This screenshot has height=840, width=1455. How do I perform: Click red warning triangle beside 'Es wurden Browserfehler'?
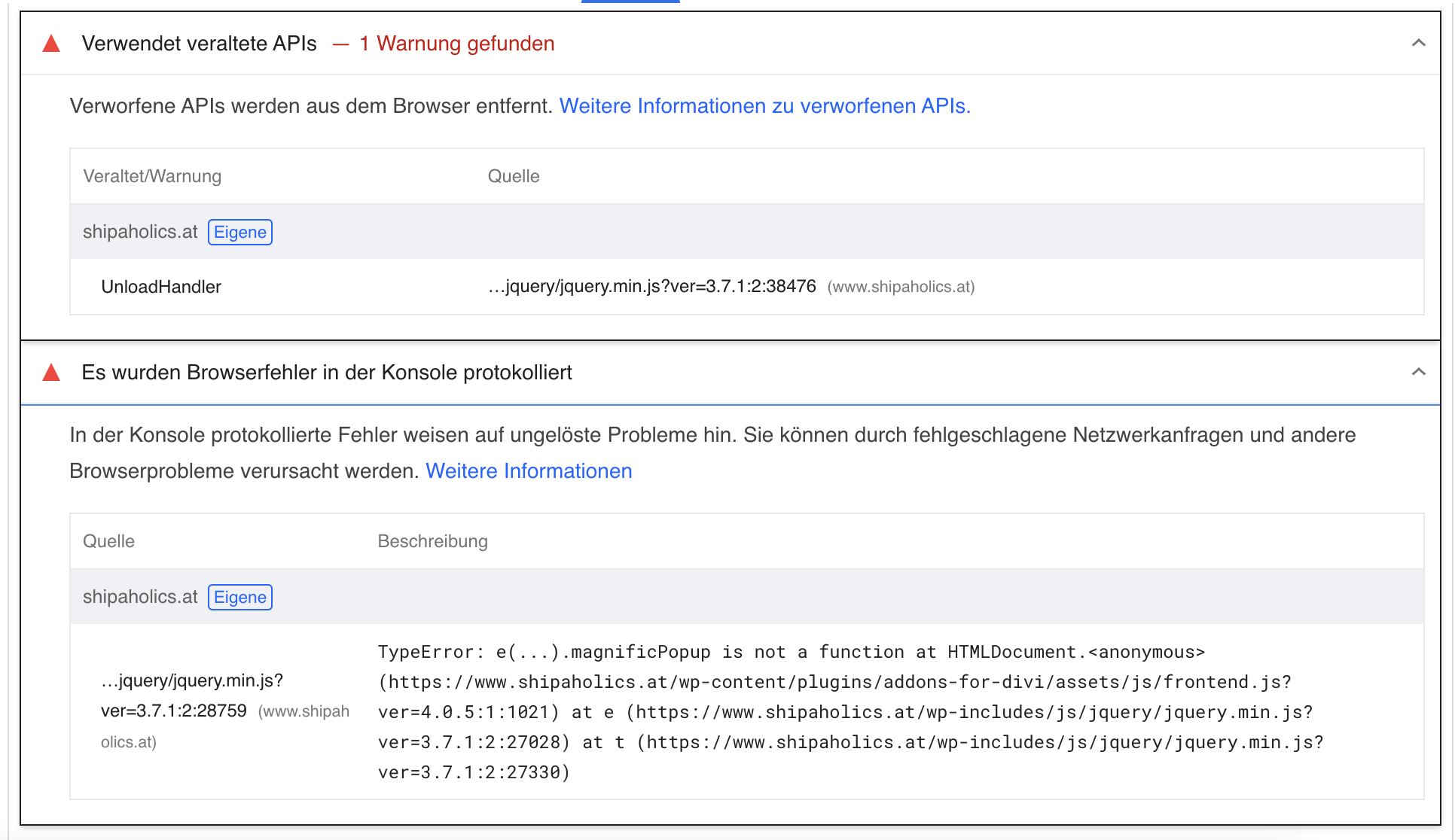point(51,373)
